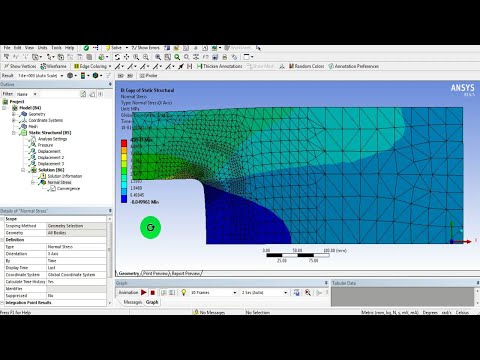
Task: Collapse Static Structural (B5) node
Action: [x=14, y=133]
